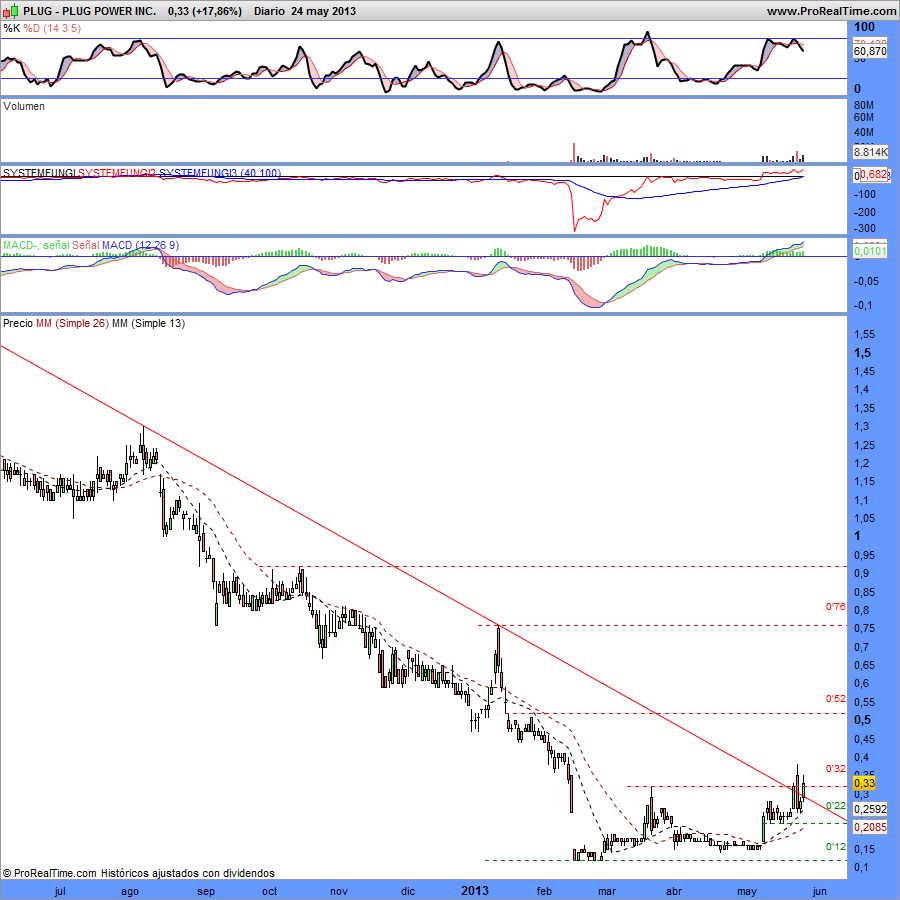Select the MACD (12 26 9) label
Image resolution: width=900 pixels, height=900 pixels.
(141, 245)
